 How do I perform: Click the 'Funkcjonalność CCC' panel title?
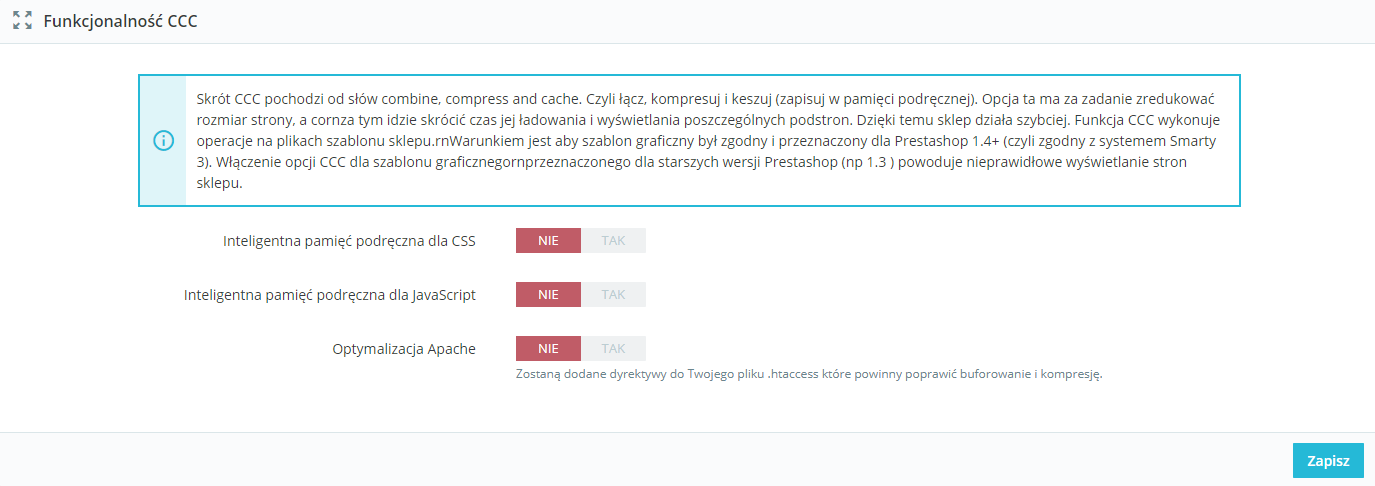pos(120,20)
